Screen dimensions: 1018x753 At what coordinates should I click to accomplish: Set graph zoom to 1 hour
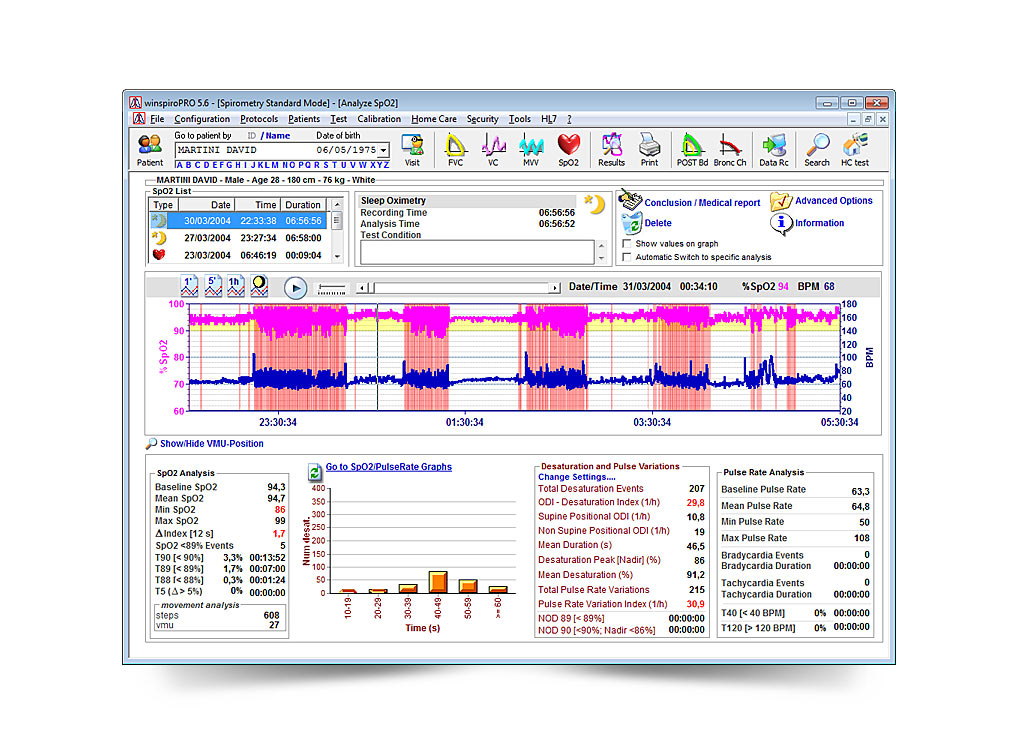235,287
